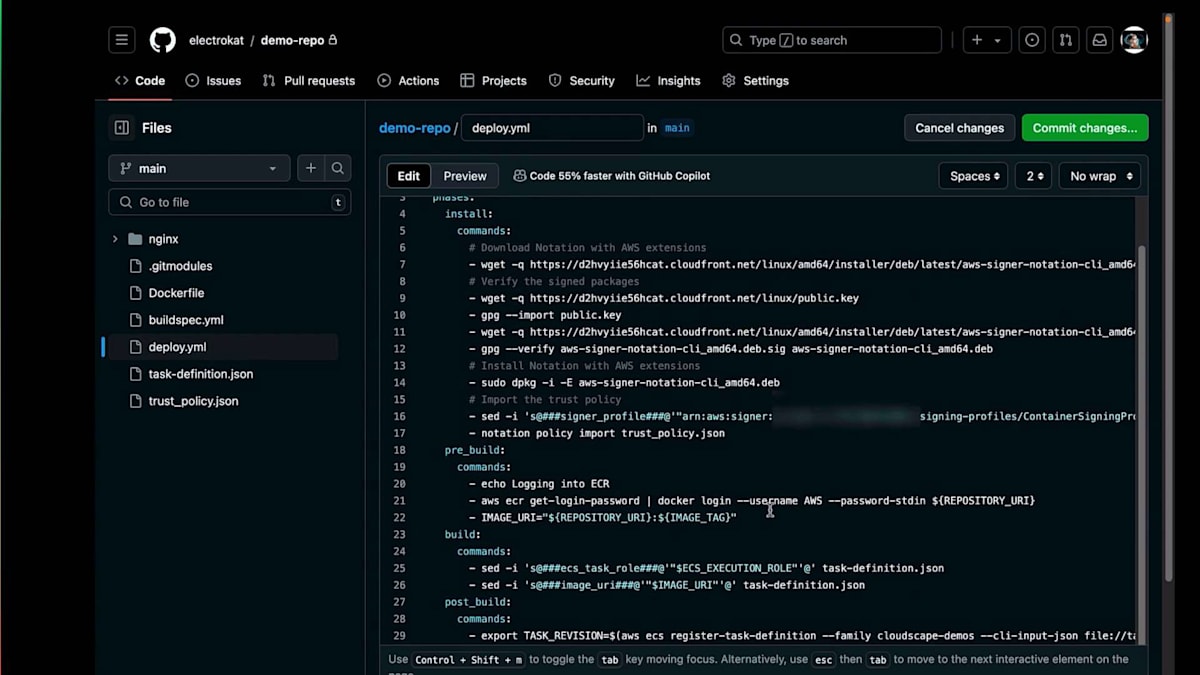Switch to the Actions tab
Image resolution: width=1200 pixels, height=675 pixels.
click(408, 81)
